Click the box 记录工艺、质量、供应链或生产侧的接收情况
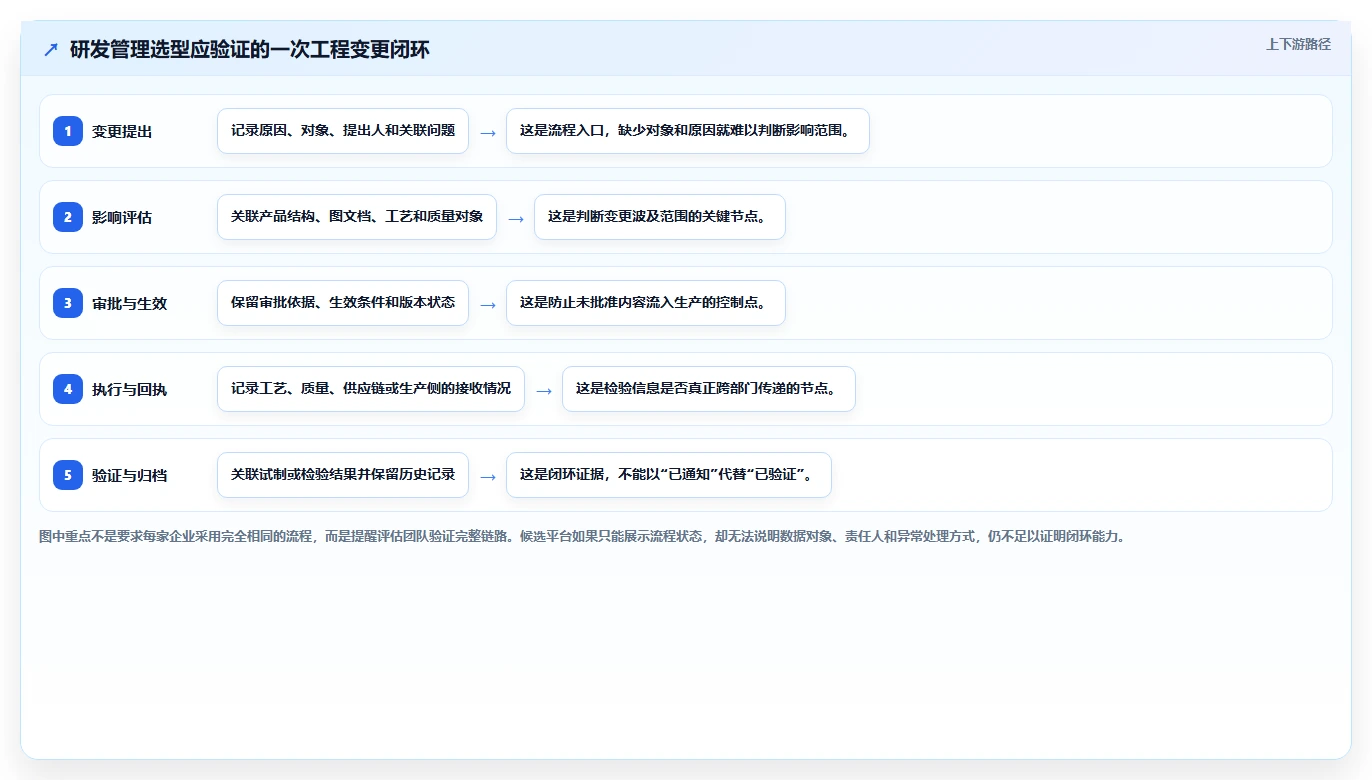Screen dimensions: 1372x780 point(371,389)
